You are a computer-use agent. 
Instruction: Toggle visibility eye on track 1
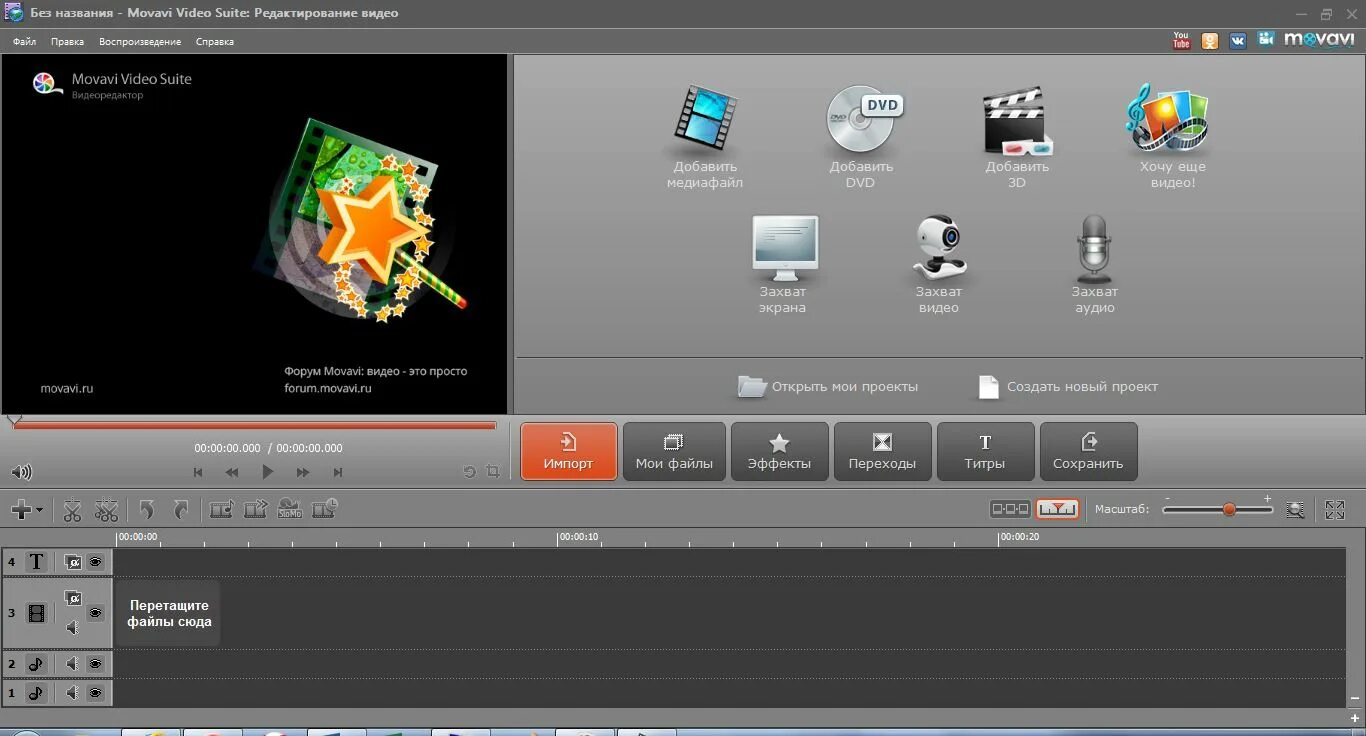click(95, 692)
